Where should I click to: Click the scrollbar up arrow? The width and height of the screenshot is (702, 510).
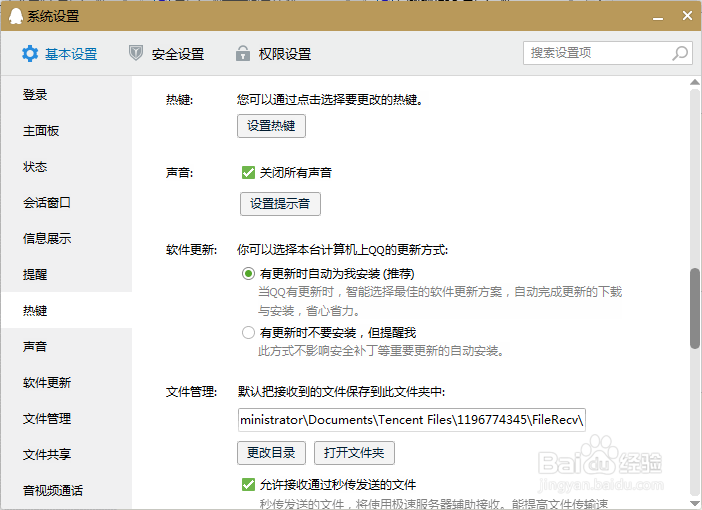[x=694, y=82]
